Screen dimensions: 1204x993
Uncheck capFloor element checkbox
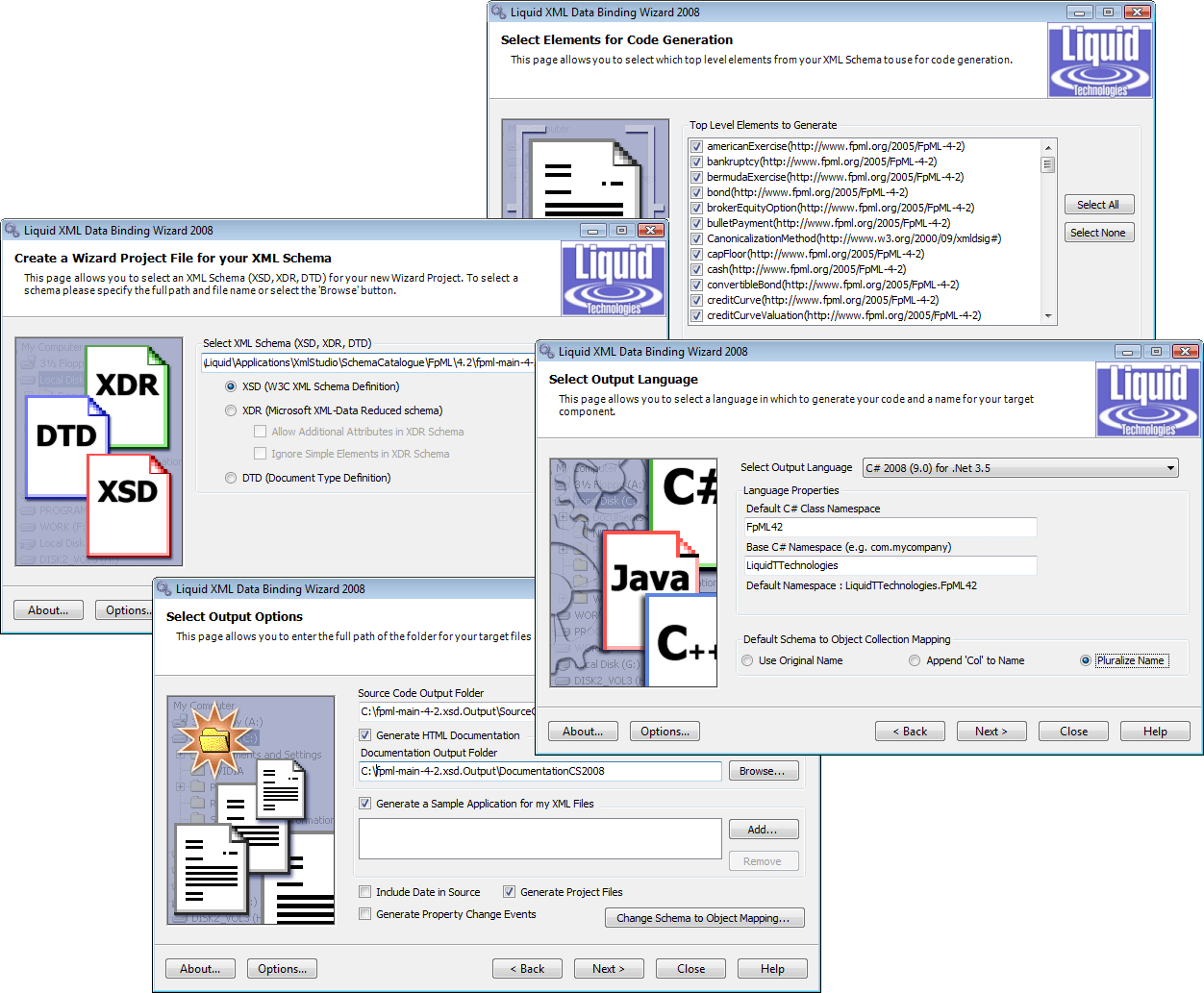point(696,254)
